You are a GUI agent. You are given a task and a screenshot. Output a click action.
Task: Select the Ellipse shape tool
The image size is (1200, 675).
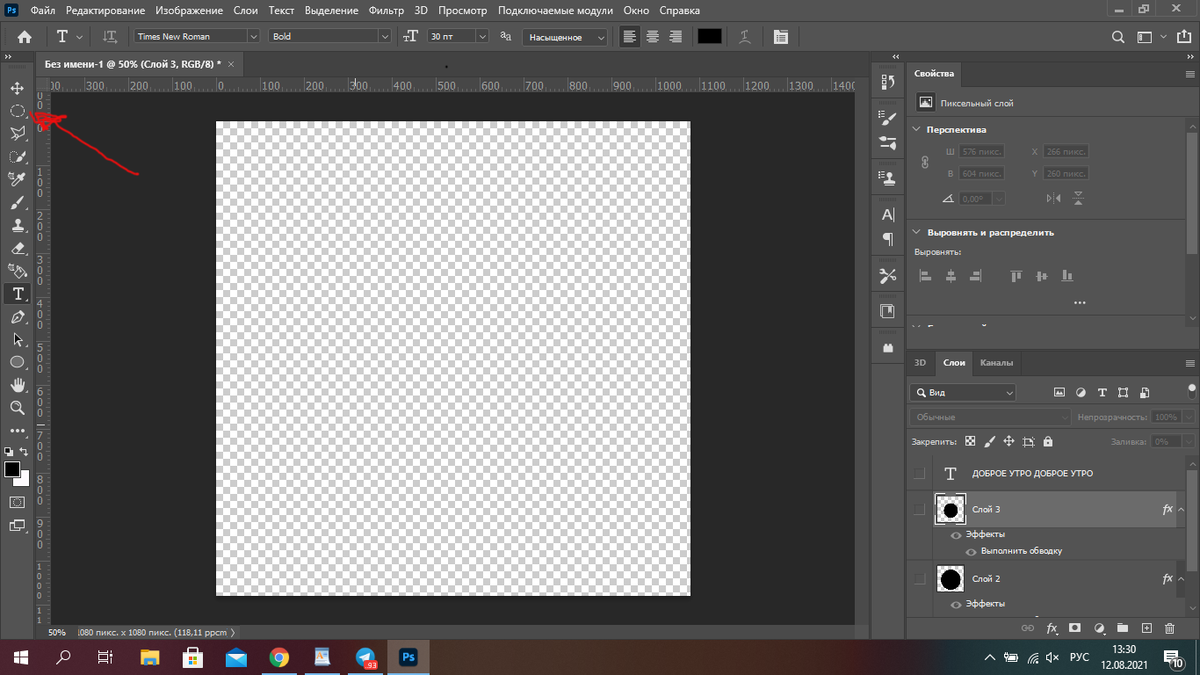point(17,362)
